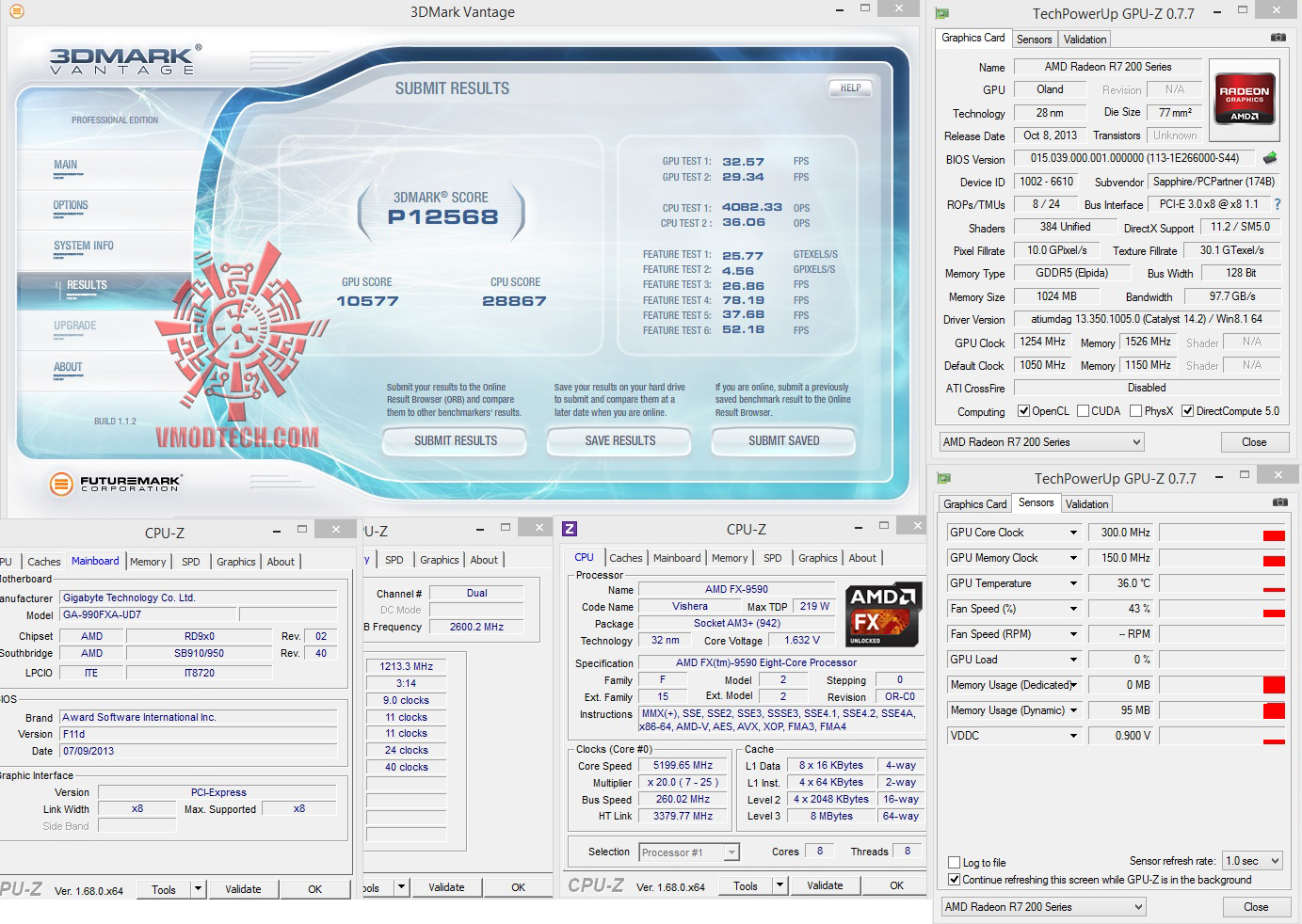This screenshot has width=1302, height=924.
Task: Open the SPD tab in the left CPU-Z window
Action: pyautogui.click(x=191, y=562)
